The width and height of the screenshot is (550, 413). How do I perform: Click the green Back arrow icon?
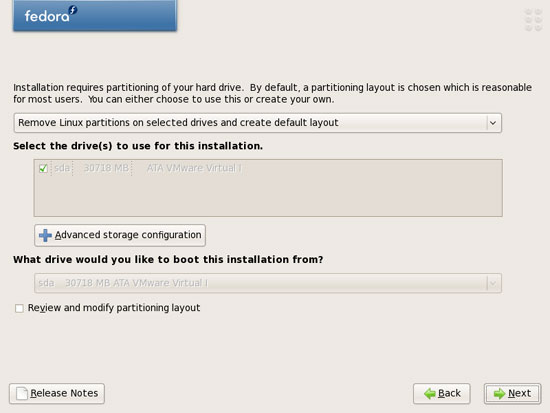(429, 394)
